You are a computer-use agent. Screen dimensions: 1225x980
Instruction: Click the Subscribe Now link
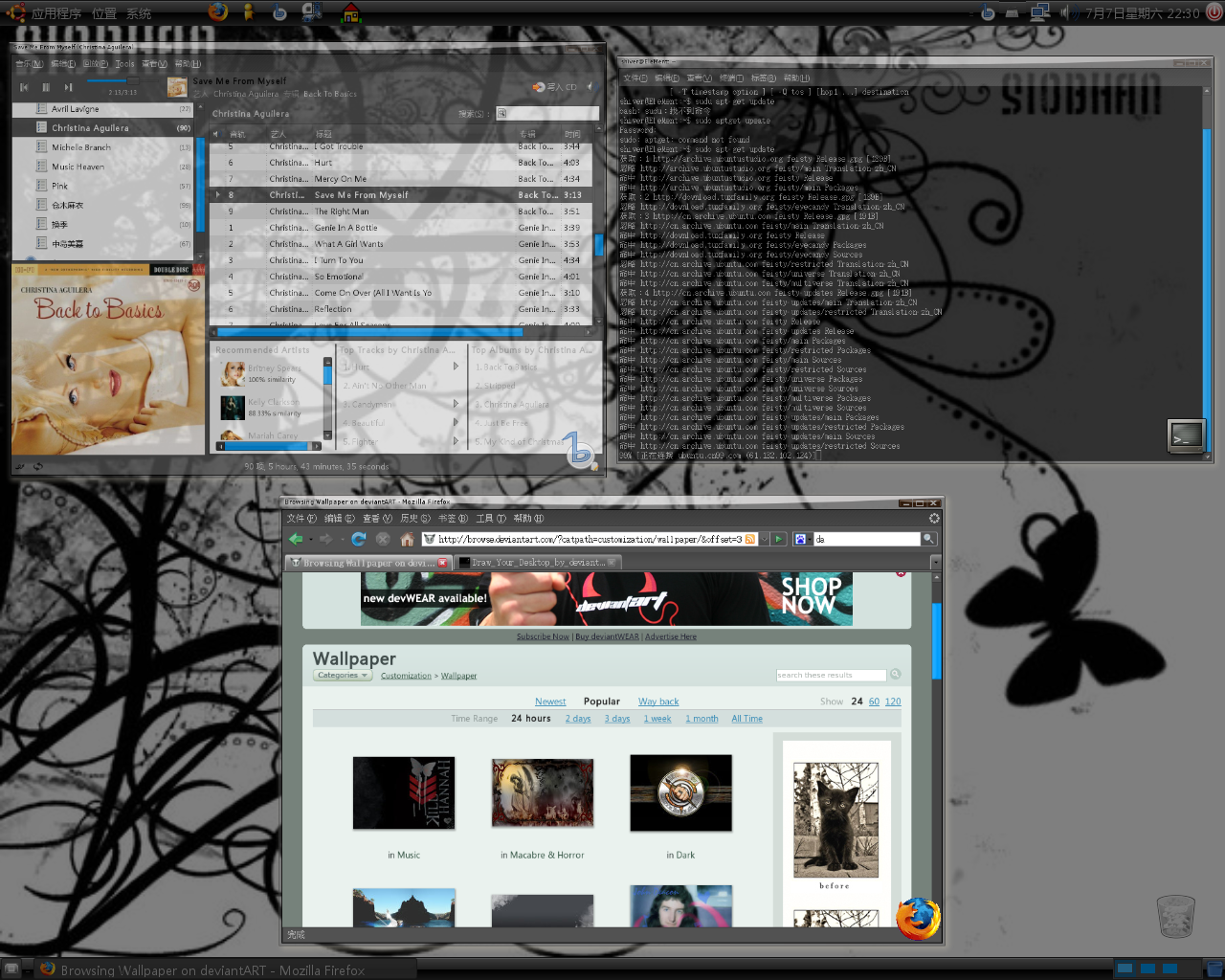(x=543, y=636)
